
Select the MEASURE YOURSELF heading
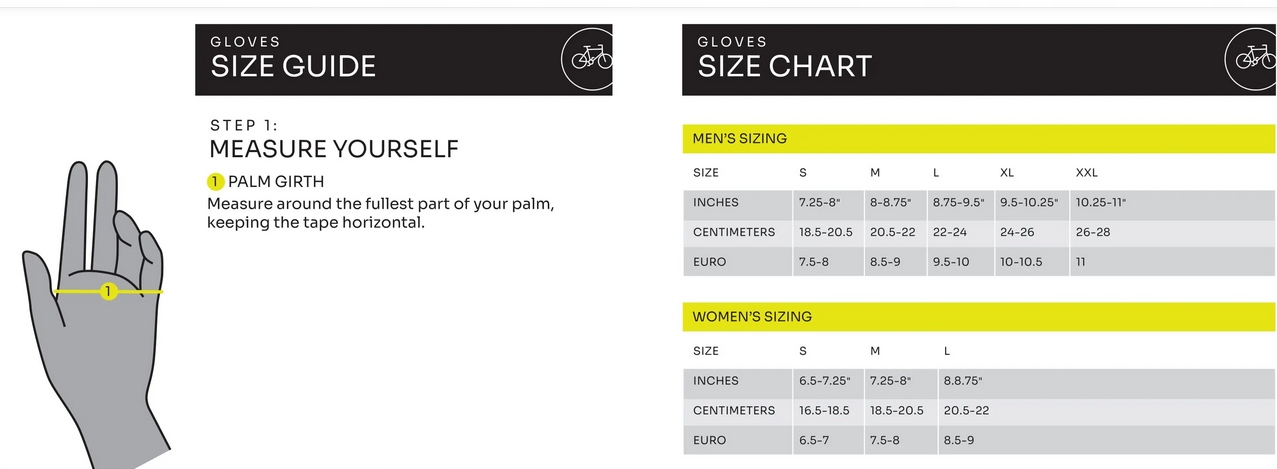(333, 149)
